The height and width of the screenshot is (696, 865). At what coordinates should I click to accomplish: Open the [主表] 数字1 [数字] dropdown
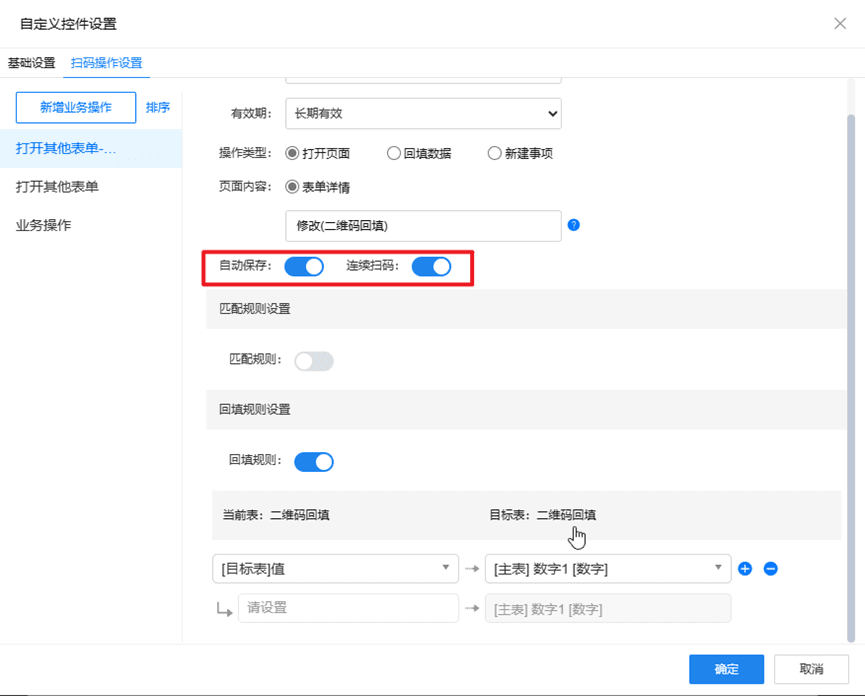[x=608, y=569]
